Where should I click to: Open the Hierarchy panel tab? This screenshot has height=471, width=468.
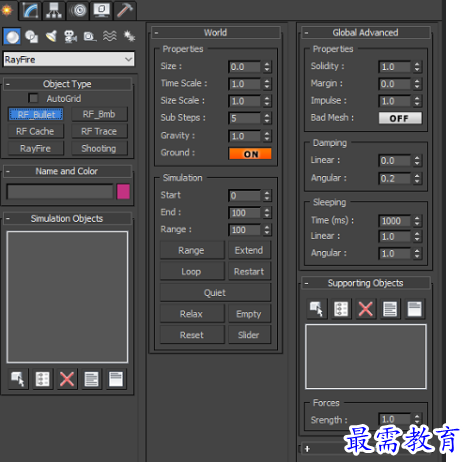coord(54,10)
